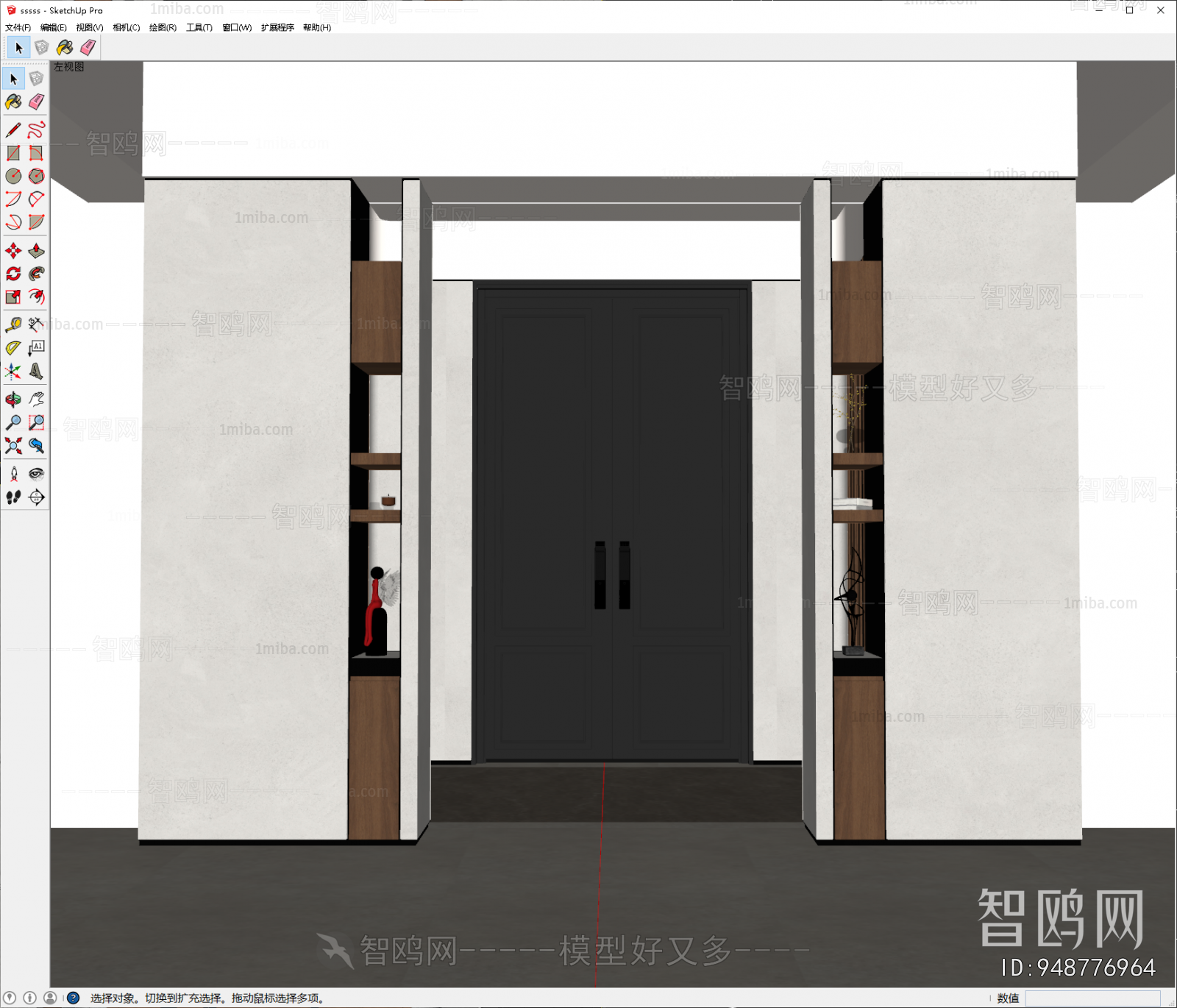
Task: Open the 扩展程序 menu
Action: pyautogui.click(x=277, y=27)
